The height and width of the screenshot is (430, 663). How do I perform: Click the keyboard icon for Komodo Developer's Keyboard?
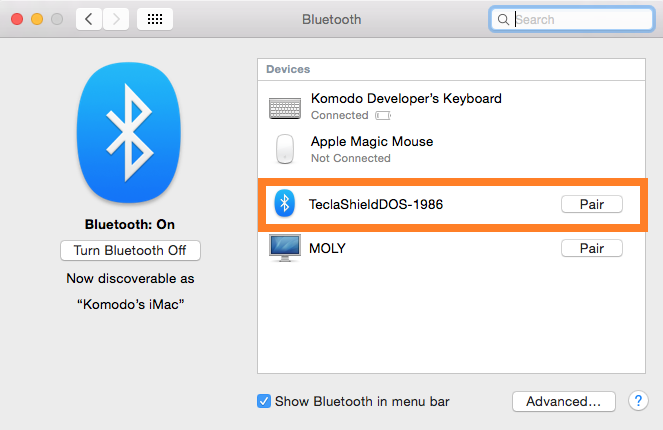pyautogui.click(x=285, y=107)
